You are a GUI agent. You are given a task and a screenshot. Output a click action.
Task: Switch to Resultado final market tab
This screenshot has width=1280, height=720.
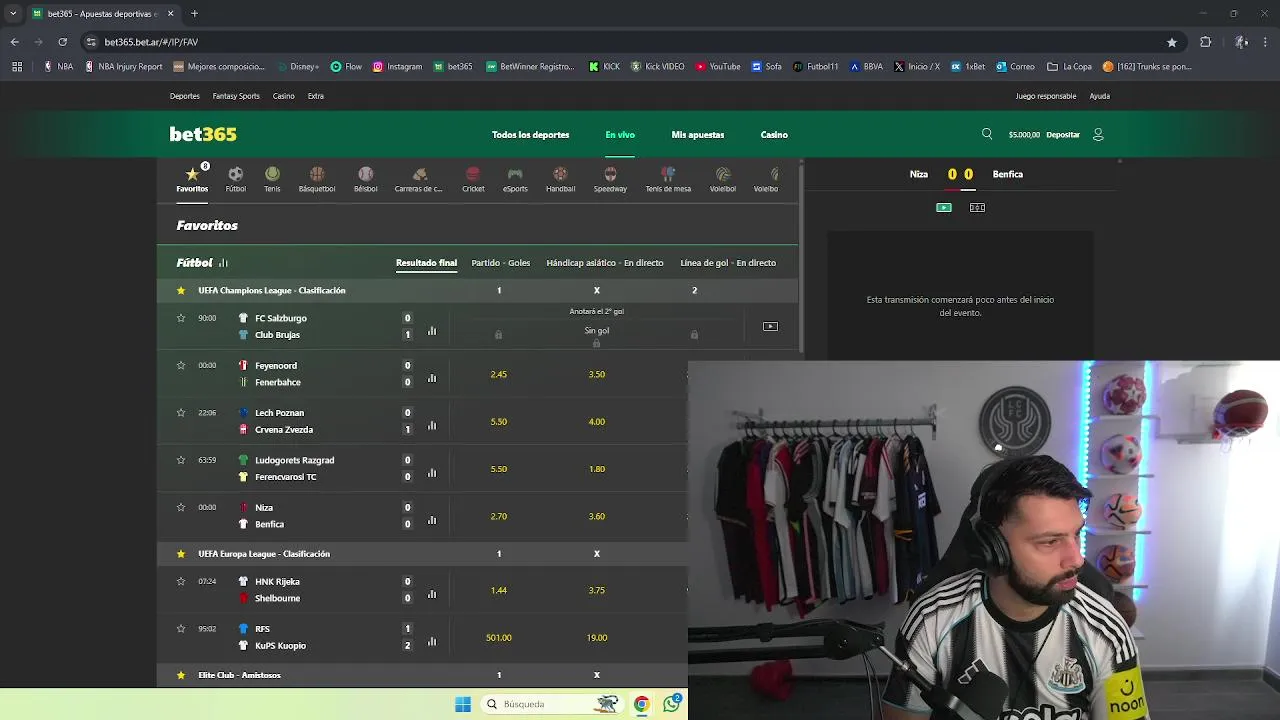coord(426,263)
